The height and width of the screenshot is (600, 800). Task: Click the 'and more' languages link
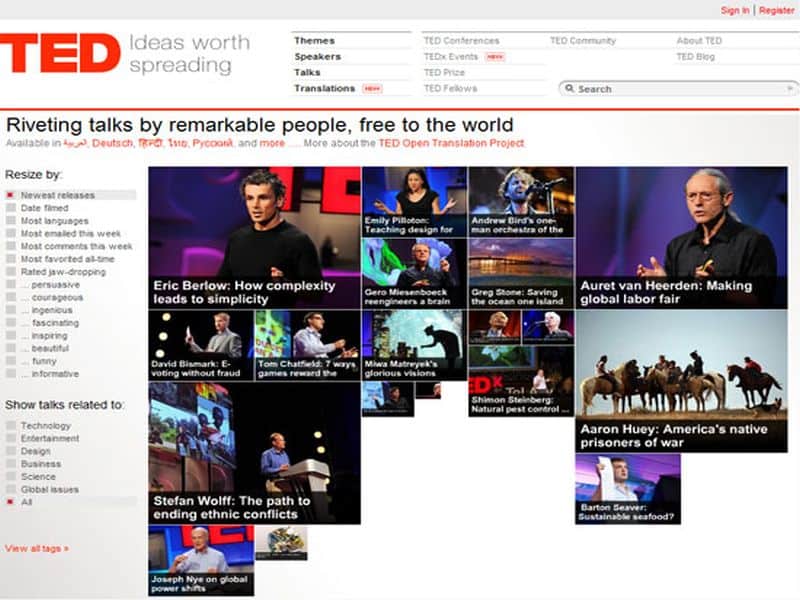[272, 143]
